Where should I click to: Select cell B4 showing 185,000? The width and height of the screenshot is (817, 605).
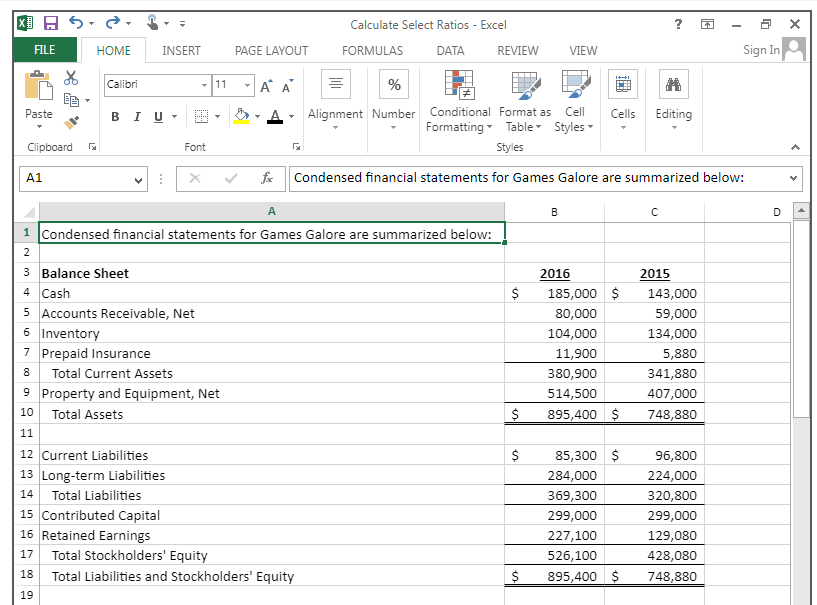556,293
